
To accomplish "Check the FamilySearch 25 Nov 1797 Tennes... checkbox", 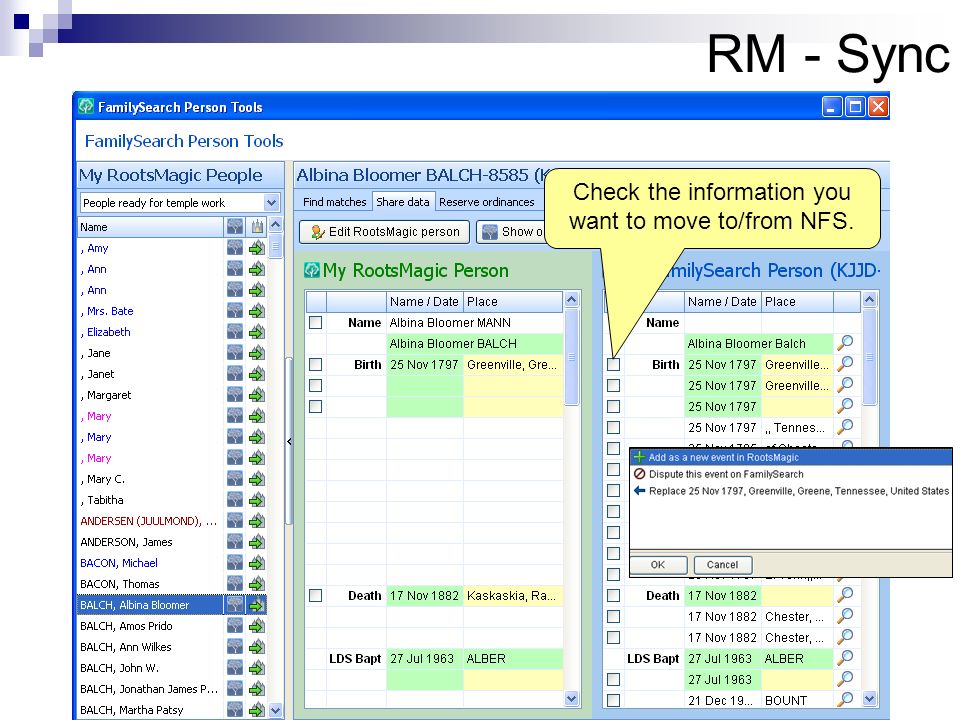I will 613,428.
